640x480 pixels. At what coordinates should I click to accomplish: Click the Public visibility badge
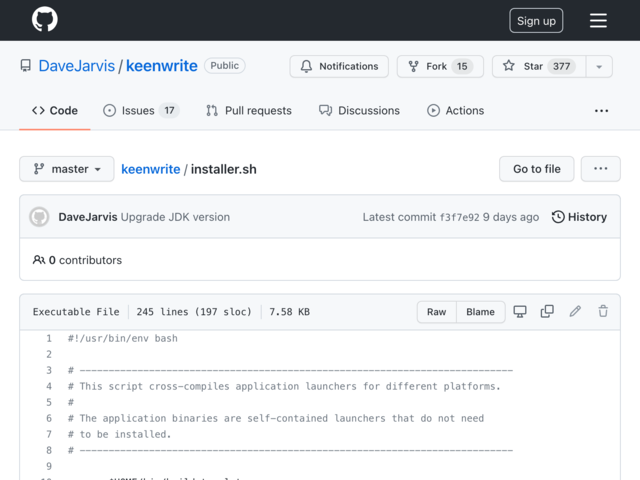[x=224, y=66]
